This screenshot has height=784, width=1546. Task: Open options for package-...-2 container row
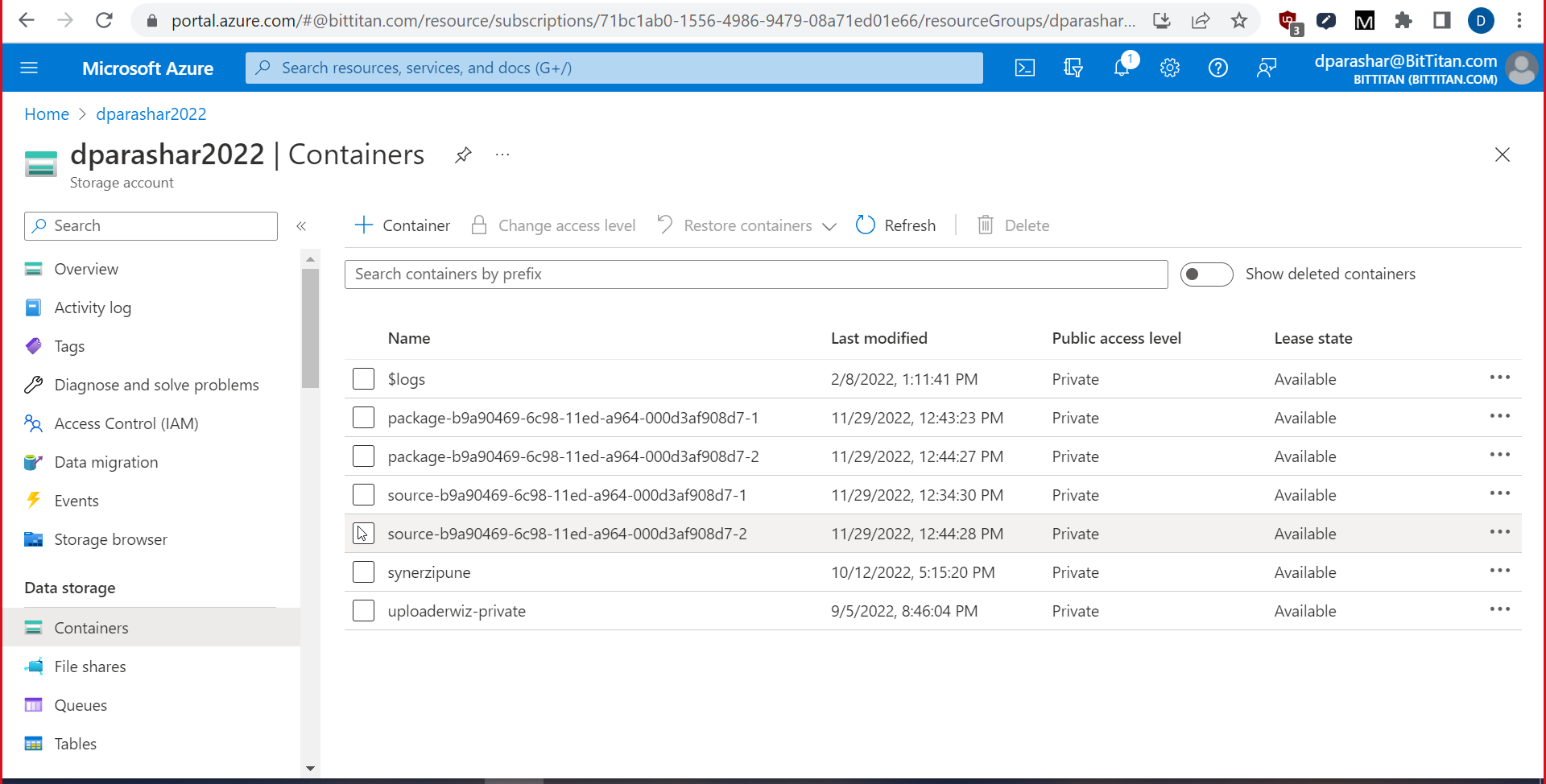pos(1500,455)
